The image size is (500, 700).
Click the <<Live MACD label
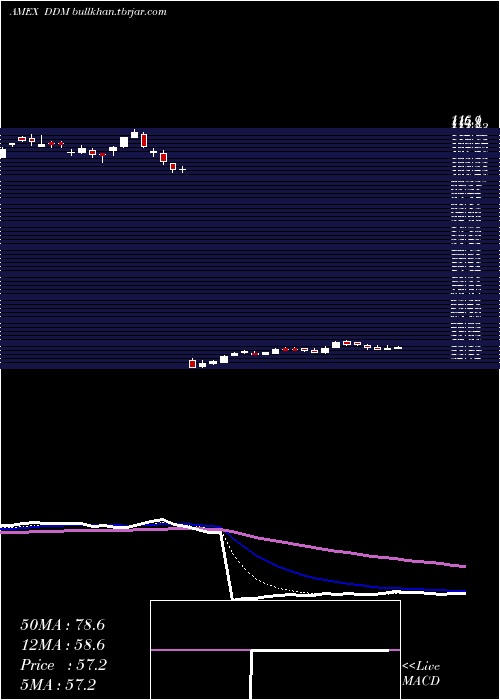[x=421, y=673]
